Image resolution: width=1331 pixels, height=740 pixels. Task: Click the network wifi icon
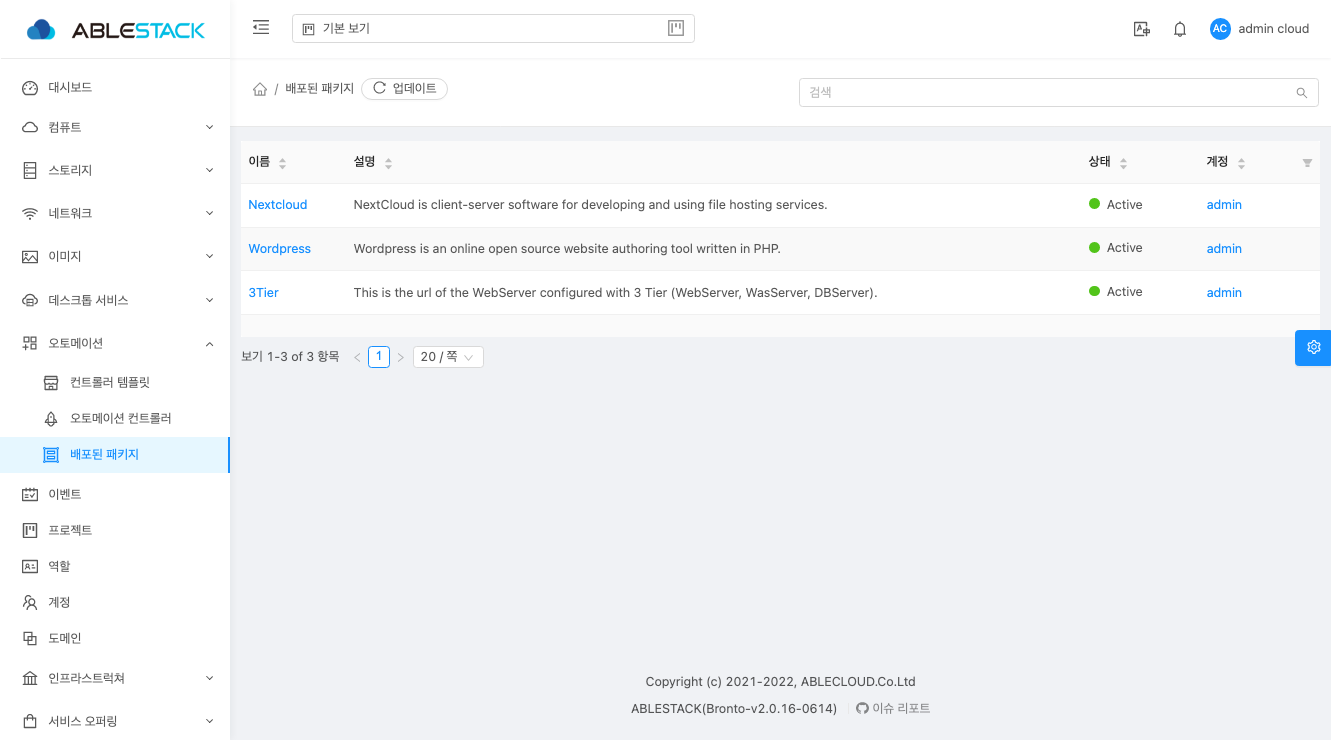pyautogui.click(x=30, y=214)
